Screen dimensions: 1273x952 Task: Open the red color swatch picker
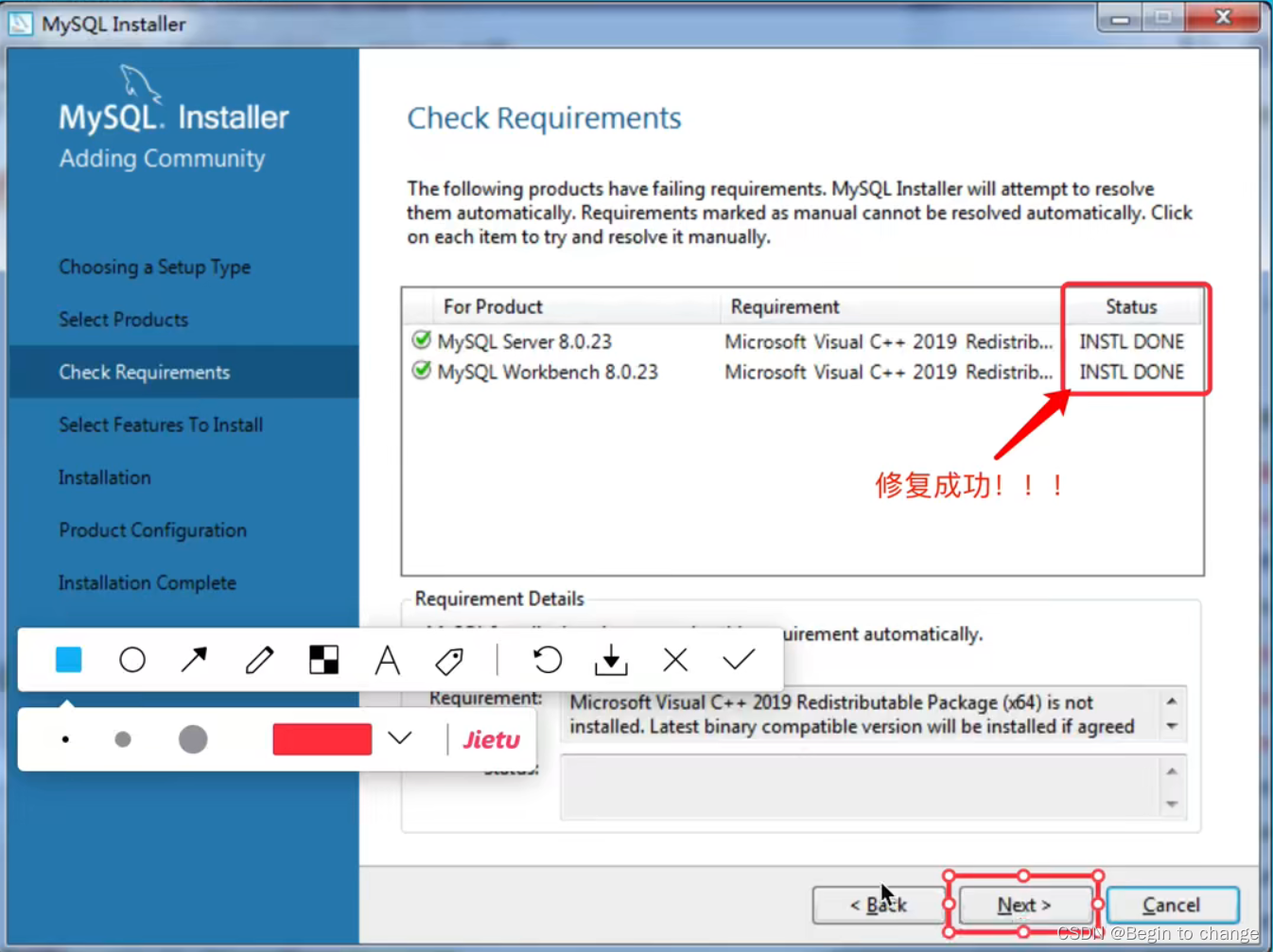tap(322, 739)
